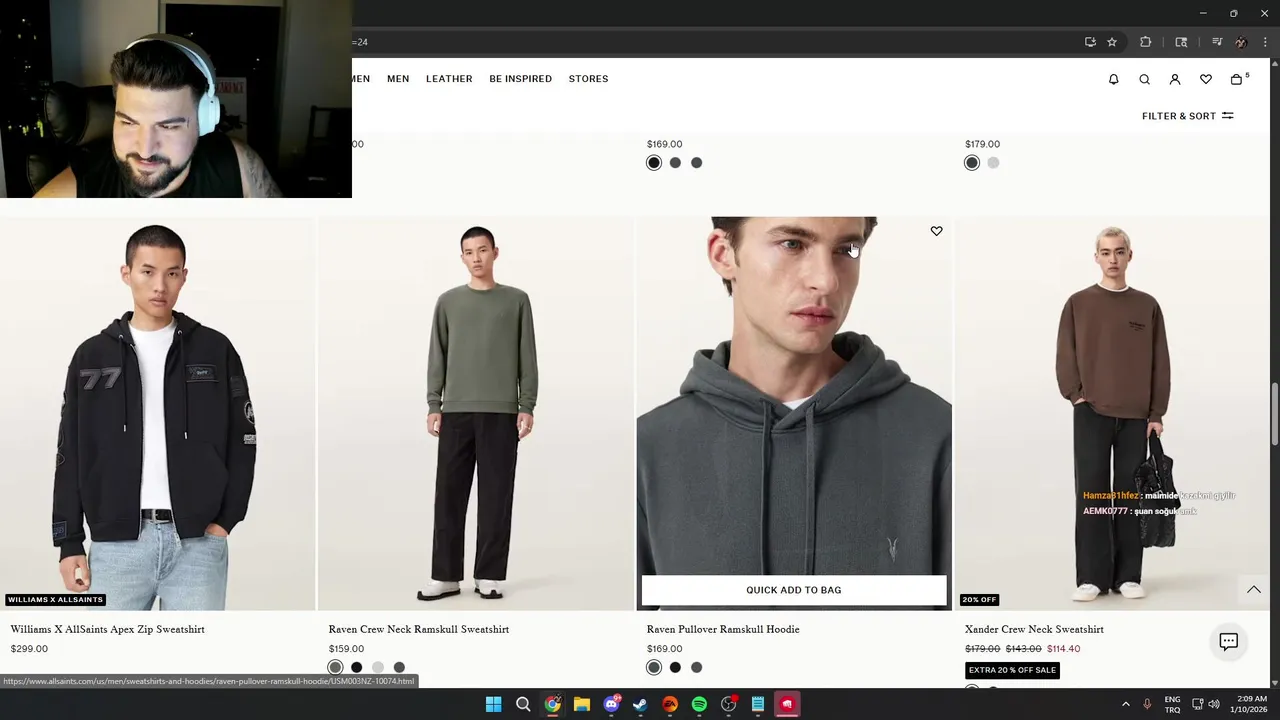Click the green Raven Crew Neck model image

(x=476, y=413)
